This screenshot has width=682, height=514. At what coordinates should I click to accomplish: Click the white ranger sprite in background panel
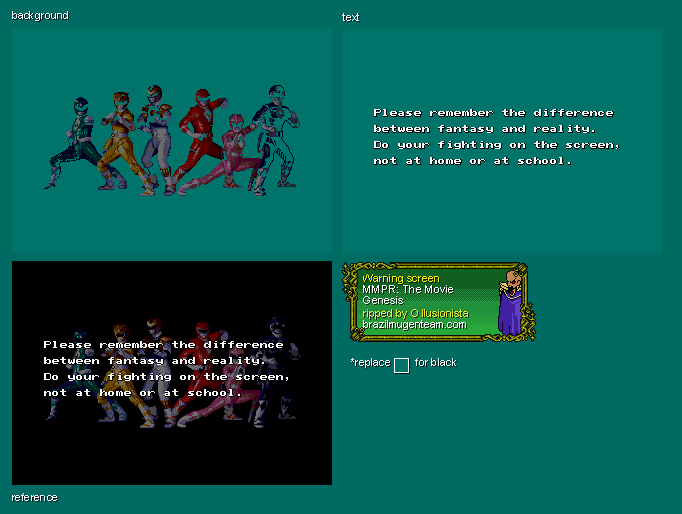pyautogui.click(x=155, y=139)
